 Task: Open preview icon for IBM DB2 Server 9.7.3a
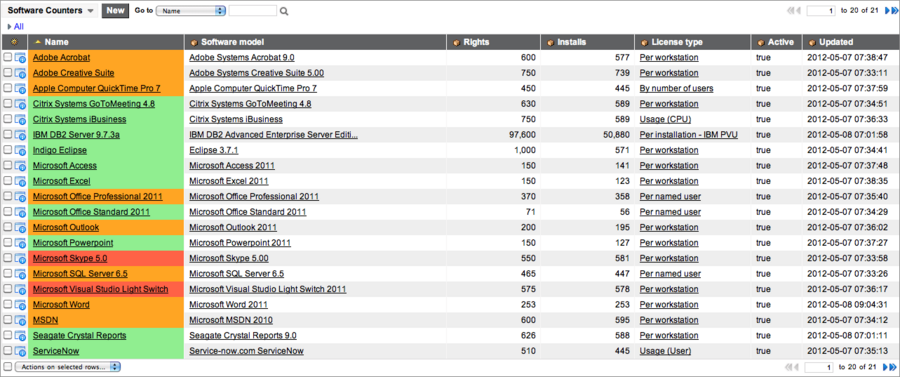(20, 135)
